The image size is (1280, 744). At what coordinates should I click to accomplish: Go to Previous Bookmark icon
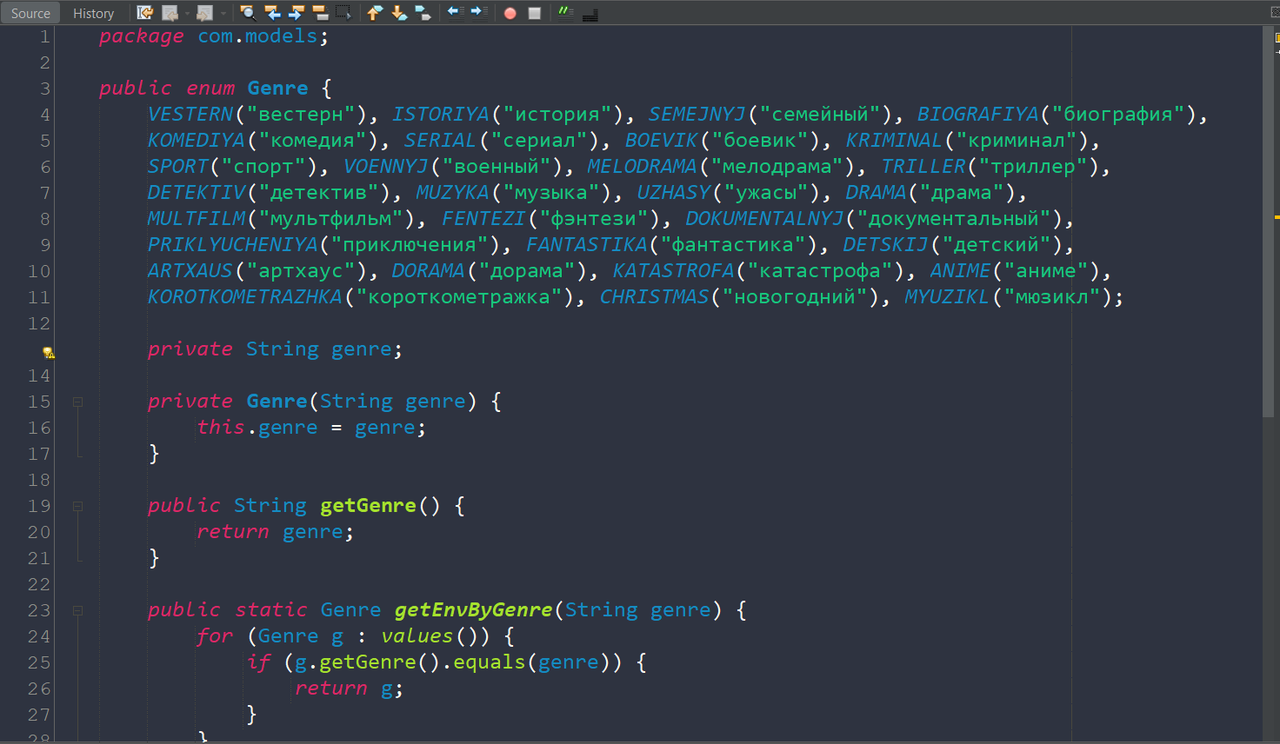pyautogui.click(x=375, y=13)
